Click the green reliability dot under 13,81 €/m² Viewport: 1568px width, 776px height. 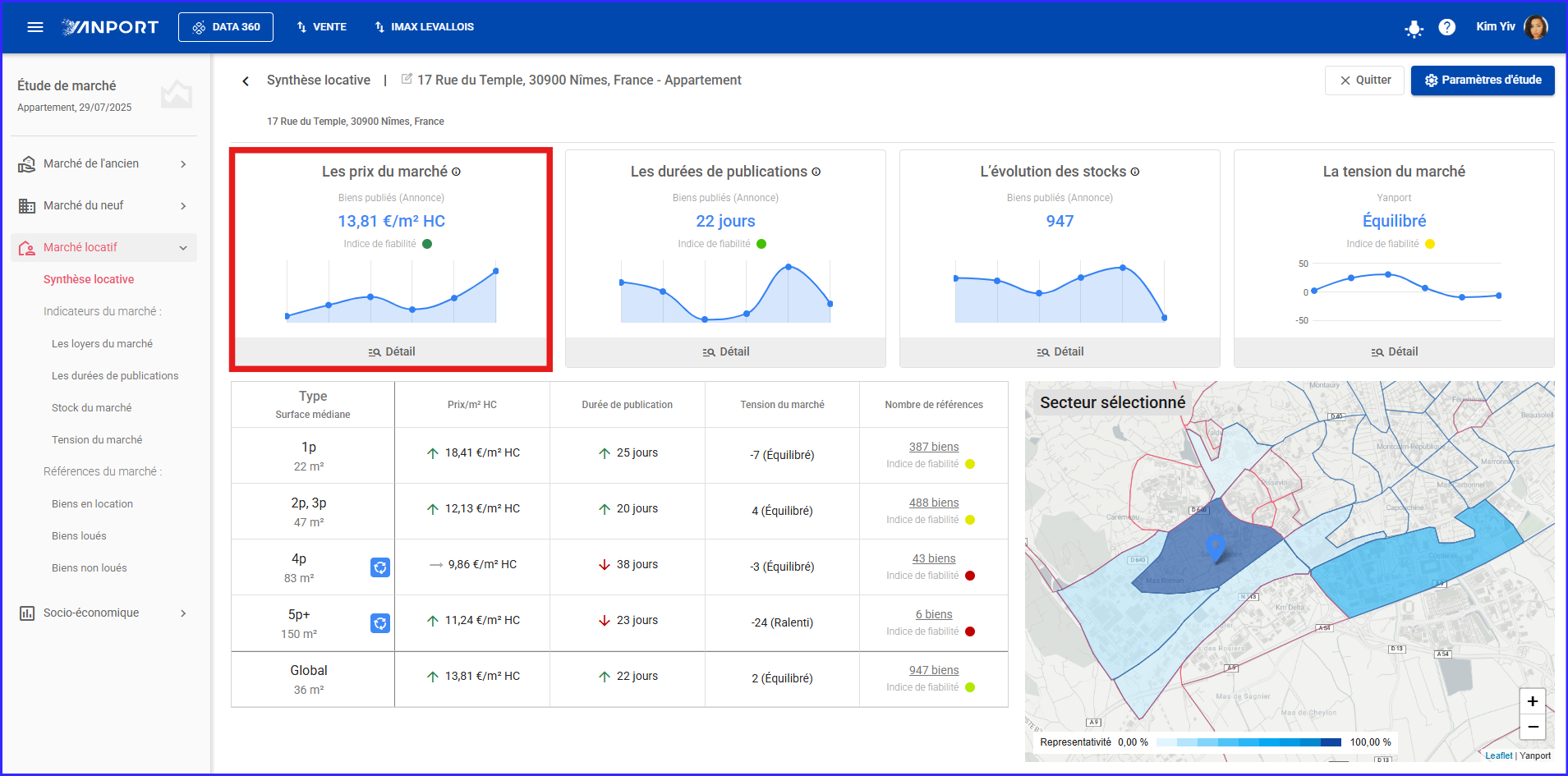coord(427,244)
